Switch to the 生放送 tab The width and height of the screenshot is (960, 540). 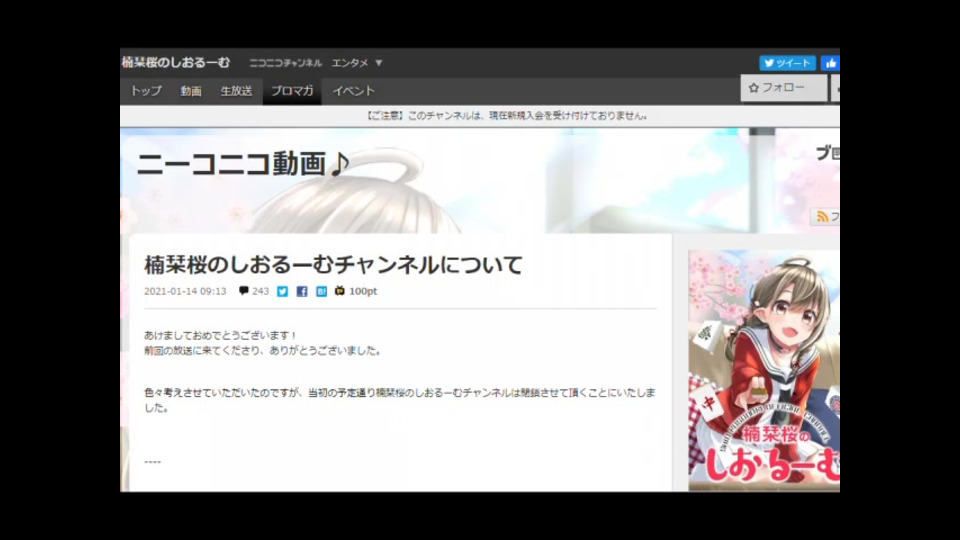[236, 91]
